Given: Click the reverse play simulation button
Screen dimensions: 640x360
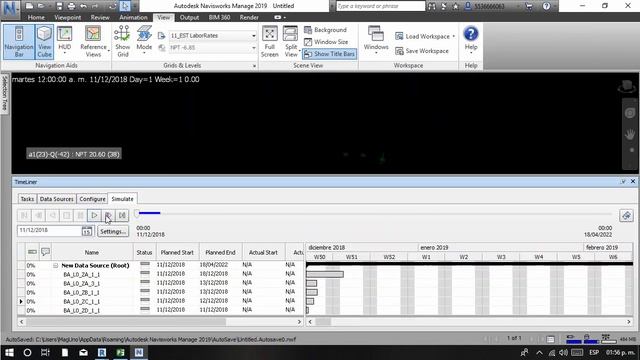Looking at the screenshot, I should [x=53, y=215].
